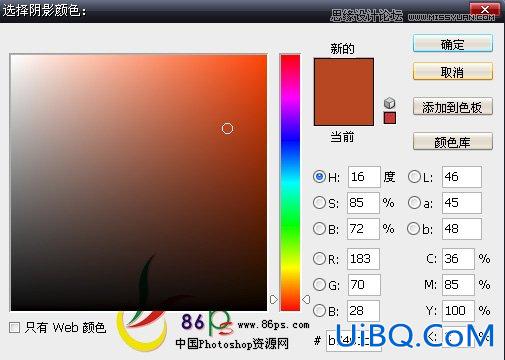Click the 新的 label above swatch
Viewport: 505px width, 360px height.
(x=342, y=49)
